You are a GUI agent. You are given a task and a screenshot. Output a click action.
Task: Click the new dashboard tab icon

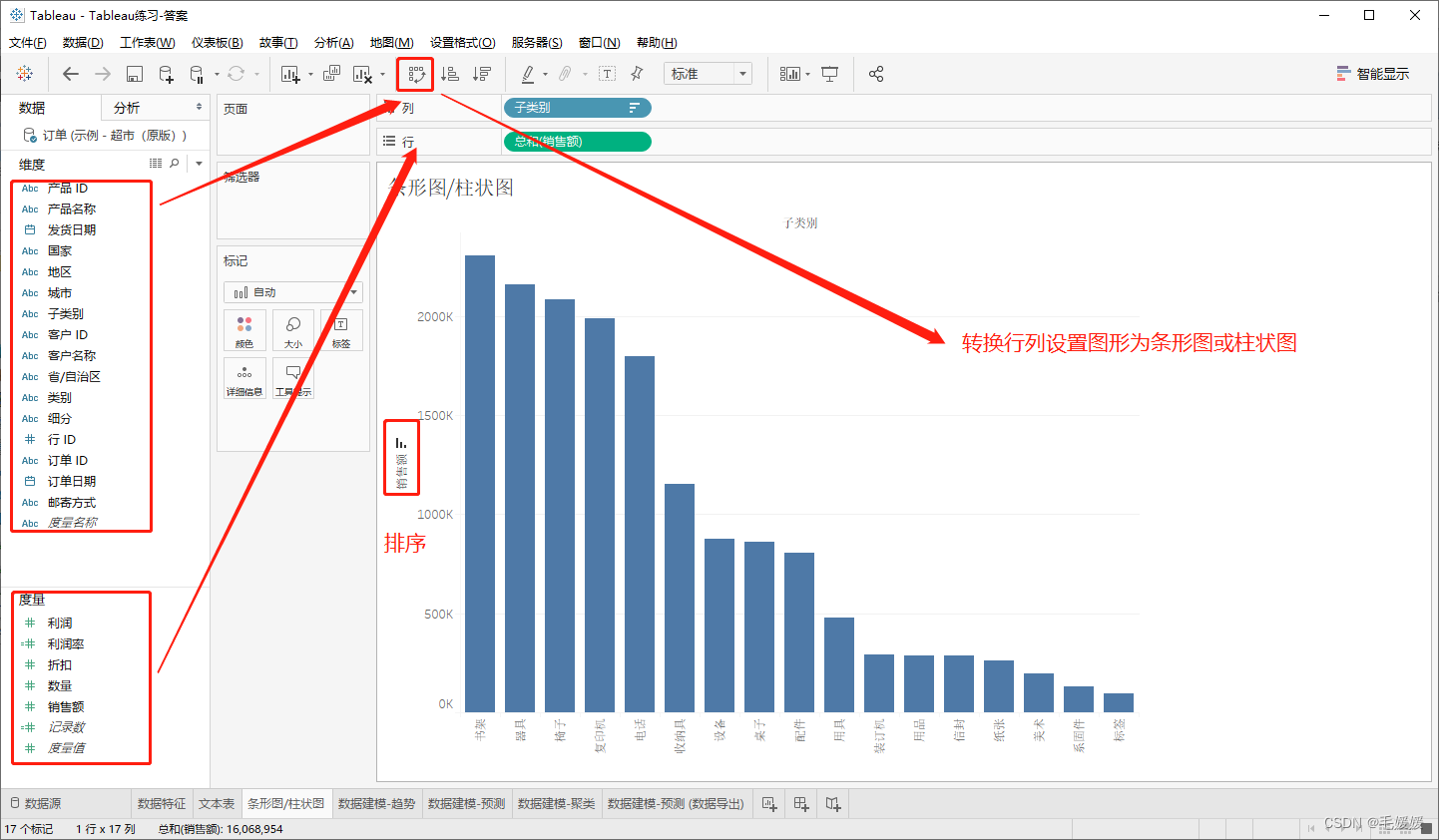(x=801, y=803)
